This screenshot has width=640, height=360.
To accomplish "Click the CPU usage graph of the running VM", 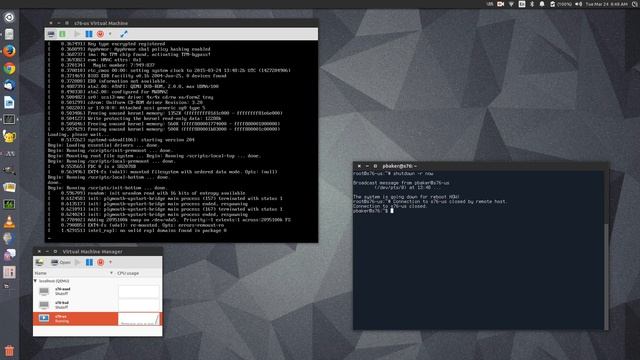I will point(139,319).
